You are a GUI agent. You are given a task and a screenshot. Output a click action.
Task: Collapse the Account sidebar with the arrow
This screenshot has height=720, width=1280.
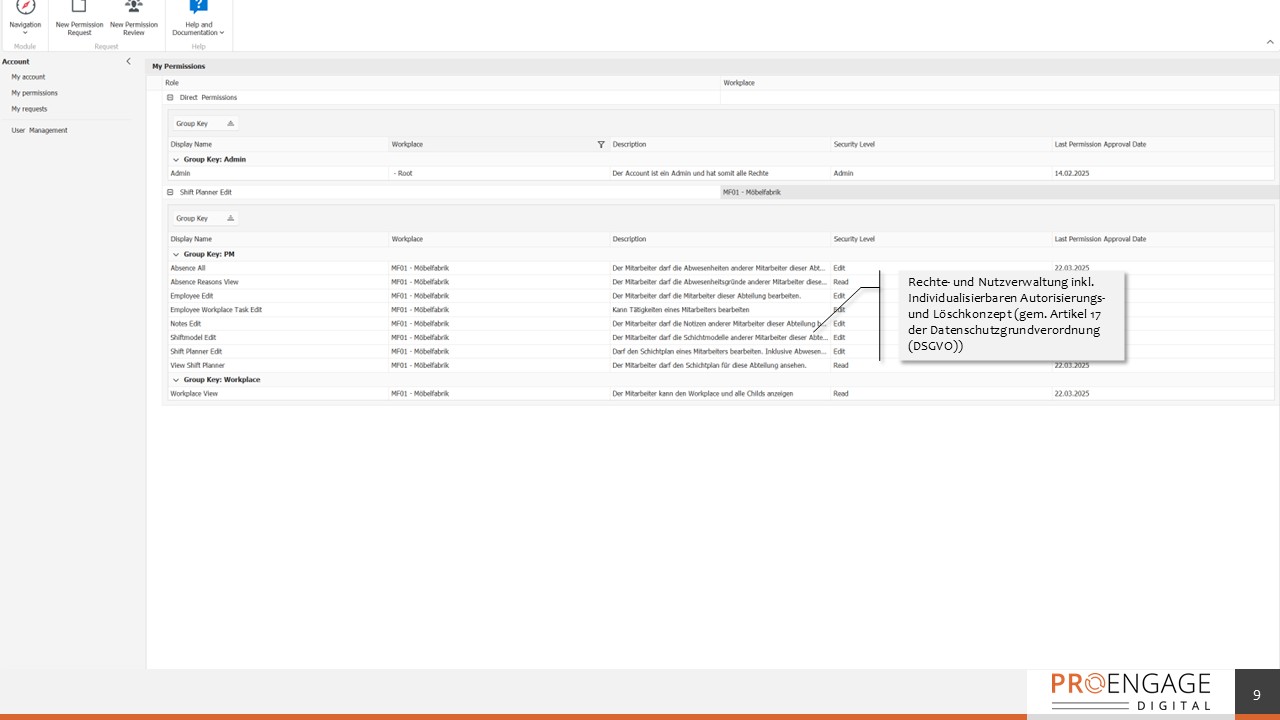point(128,62)
